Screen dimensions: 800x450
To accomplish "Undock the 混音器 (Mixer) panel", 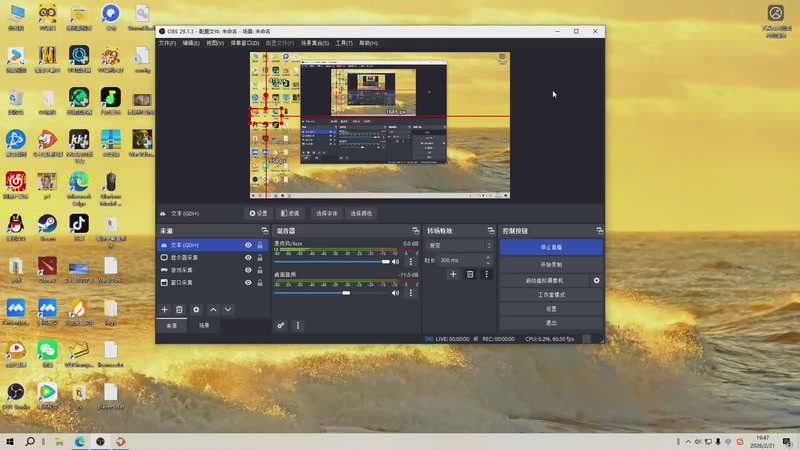I will coord(415,231).
